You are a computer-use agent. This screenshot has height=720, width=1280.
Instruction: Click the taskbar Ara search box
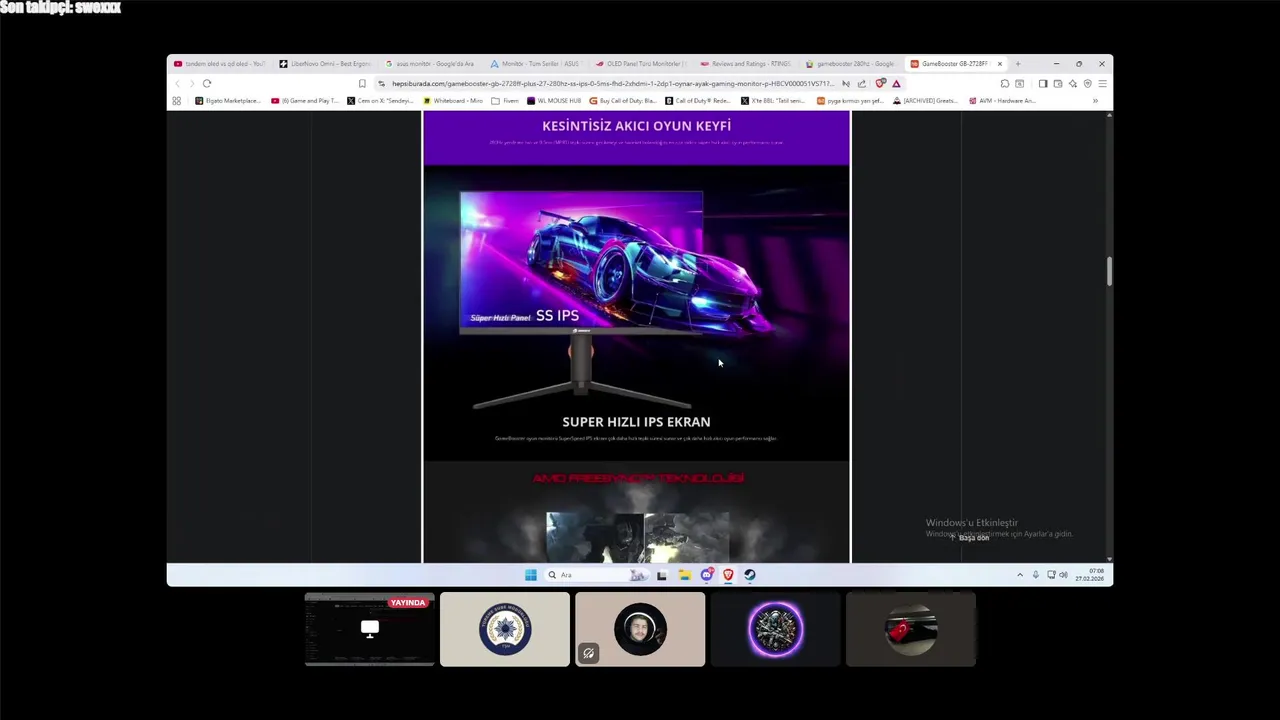click(595, 575)
